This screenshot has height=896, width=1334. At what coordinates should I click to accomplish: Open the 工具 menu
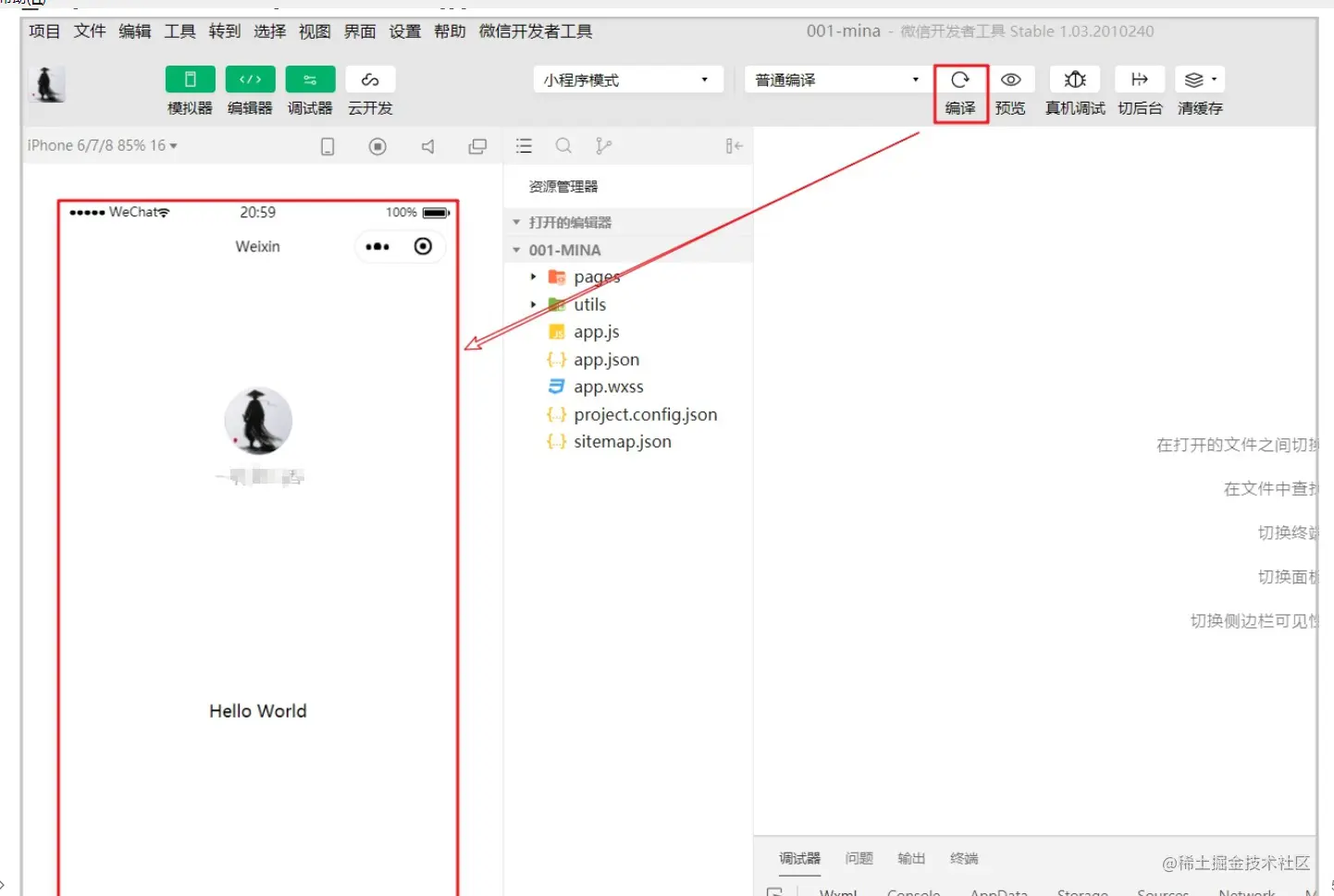click(x=179, y=31)
